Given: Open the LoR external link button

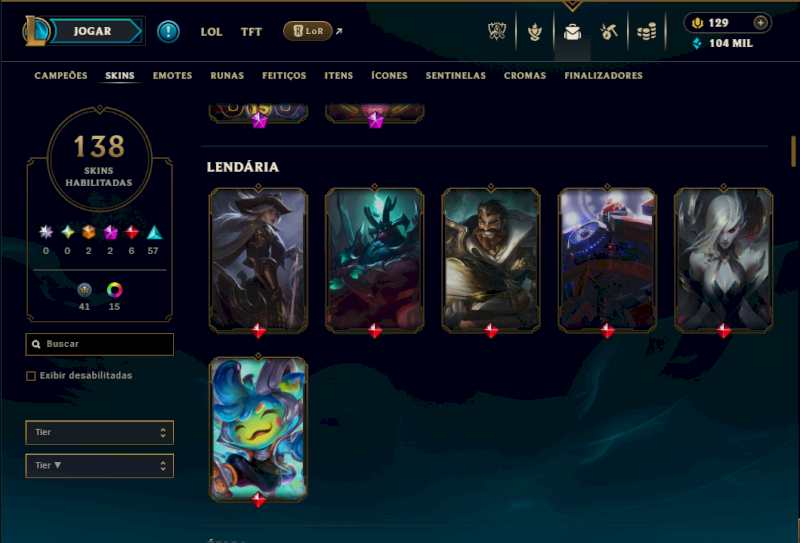Looking at the screenshot, I should click(x=312, y=31).
